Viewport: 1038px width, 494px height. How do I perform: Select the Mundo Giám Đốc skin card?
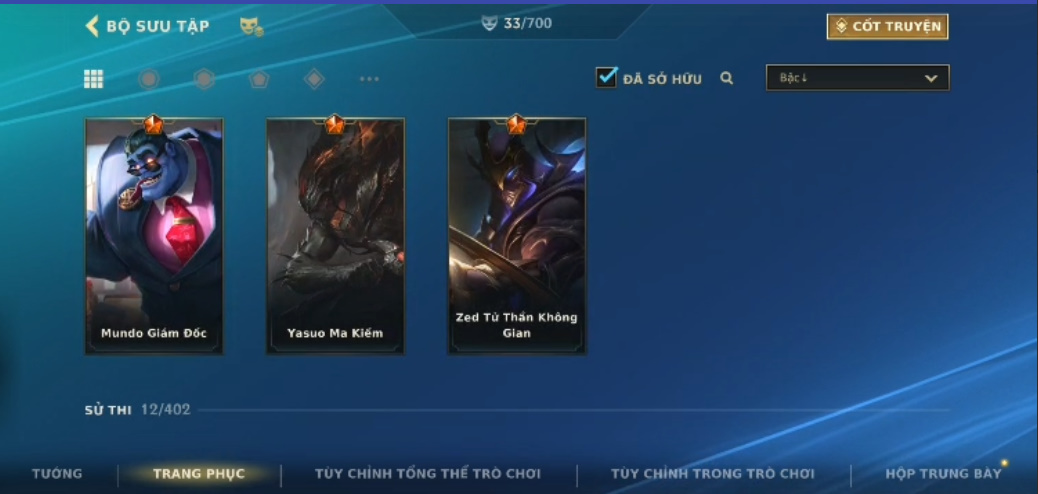pyautogui.click(x=154, y=236)
